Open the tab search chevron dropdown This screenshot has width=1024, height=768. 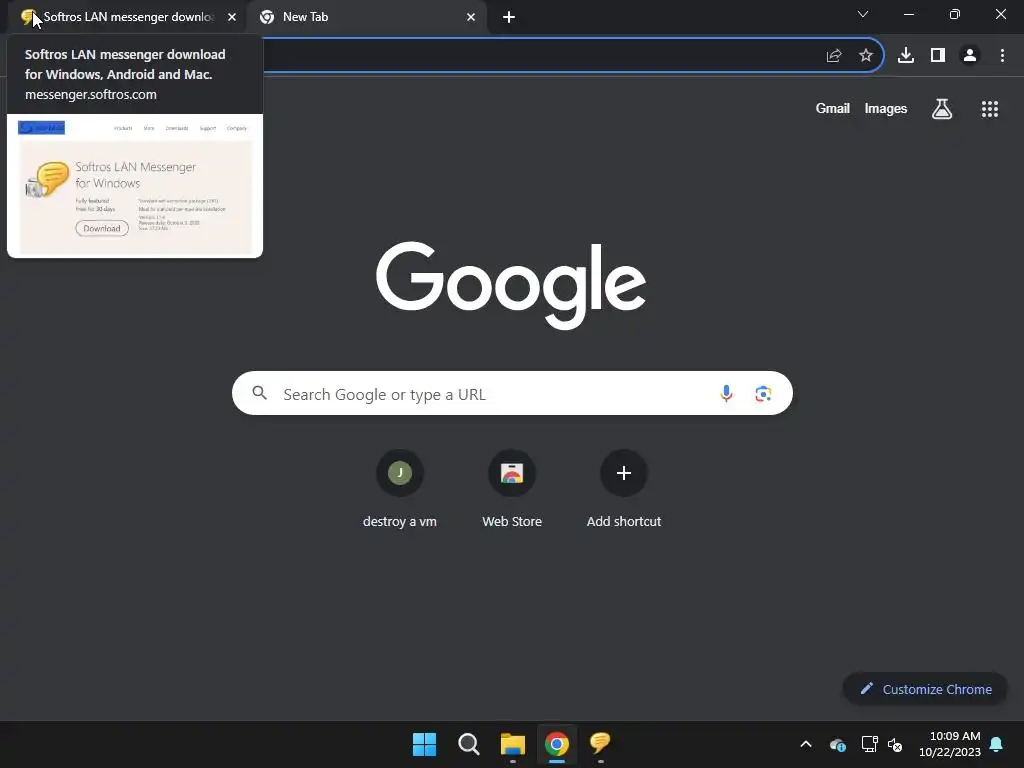point(863,14)
